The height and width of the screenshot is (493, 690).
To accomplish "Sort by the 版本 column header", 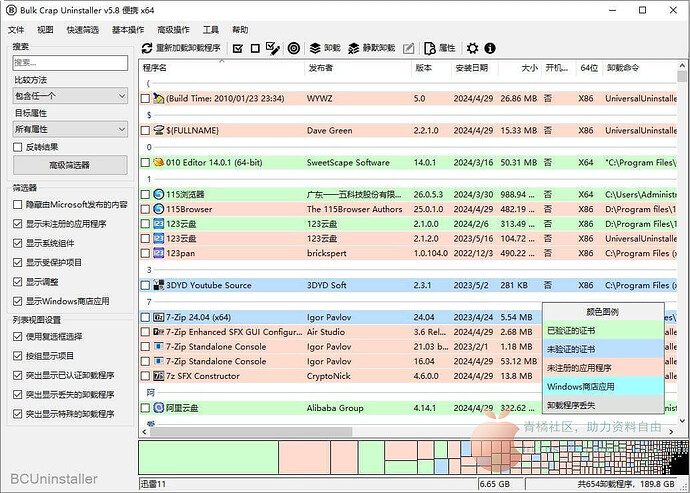I will pyautogui.click(x=431, y=68).
